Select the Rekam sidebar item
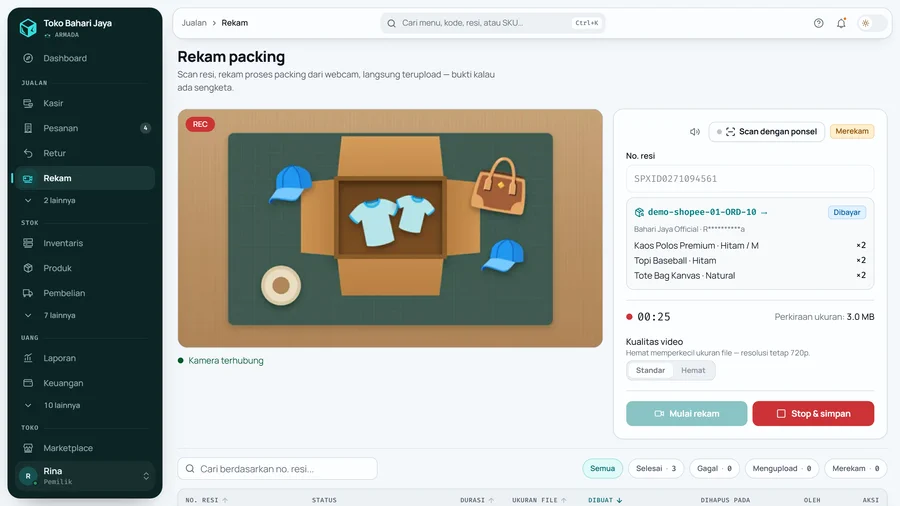 tap(85, 178)
